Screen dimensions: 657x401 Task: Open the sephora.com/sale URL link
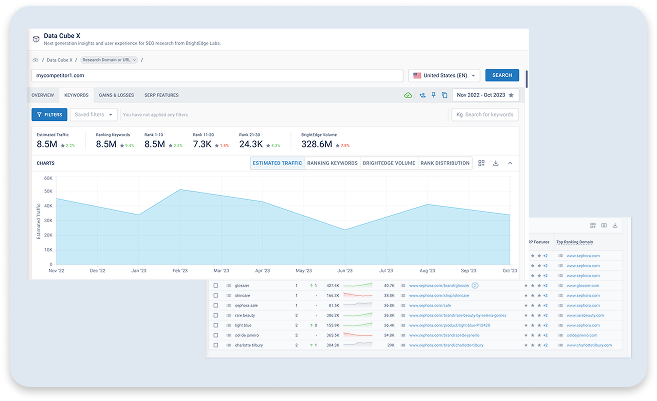430,305
